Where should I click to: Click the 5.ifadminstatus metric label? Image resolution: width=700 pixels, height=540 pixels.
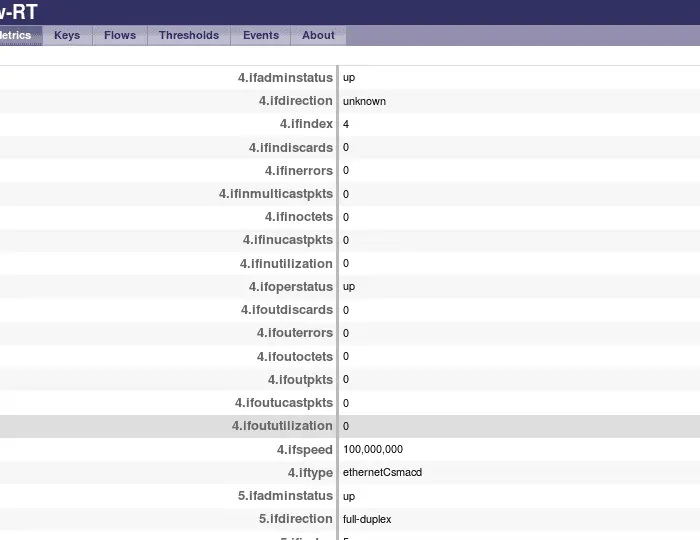285,496
